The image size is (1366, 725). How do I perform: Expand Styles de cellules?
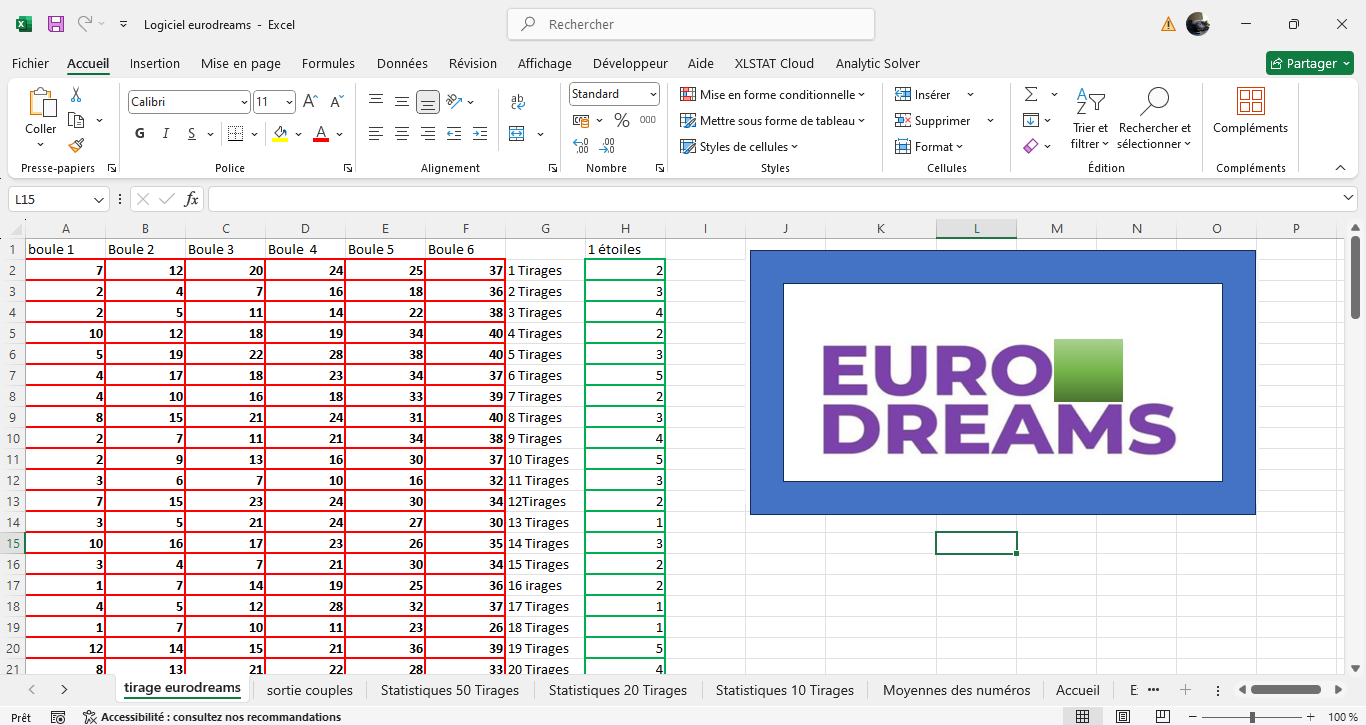click(x=739, y=146)
